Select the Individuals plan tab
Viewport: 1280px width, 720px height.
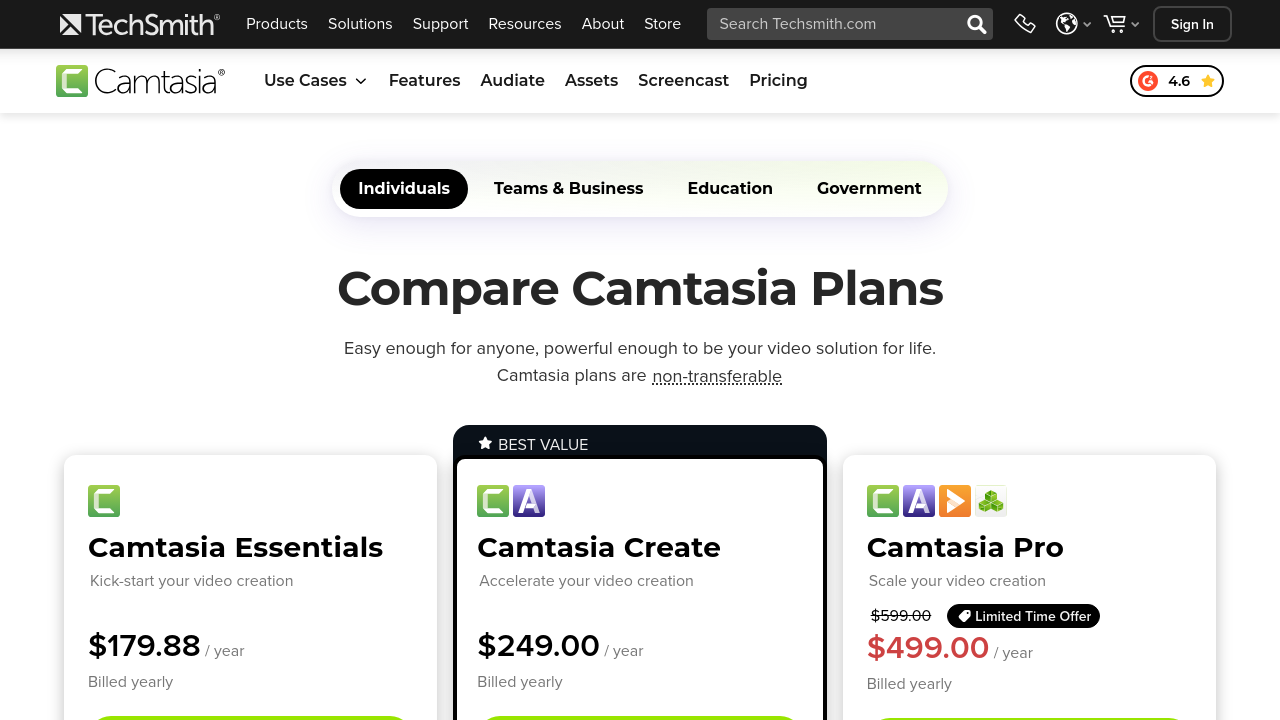pos(404,189)
